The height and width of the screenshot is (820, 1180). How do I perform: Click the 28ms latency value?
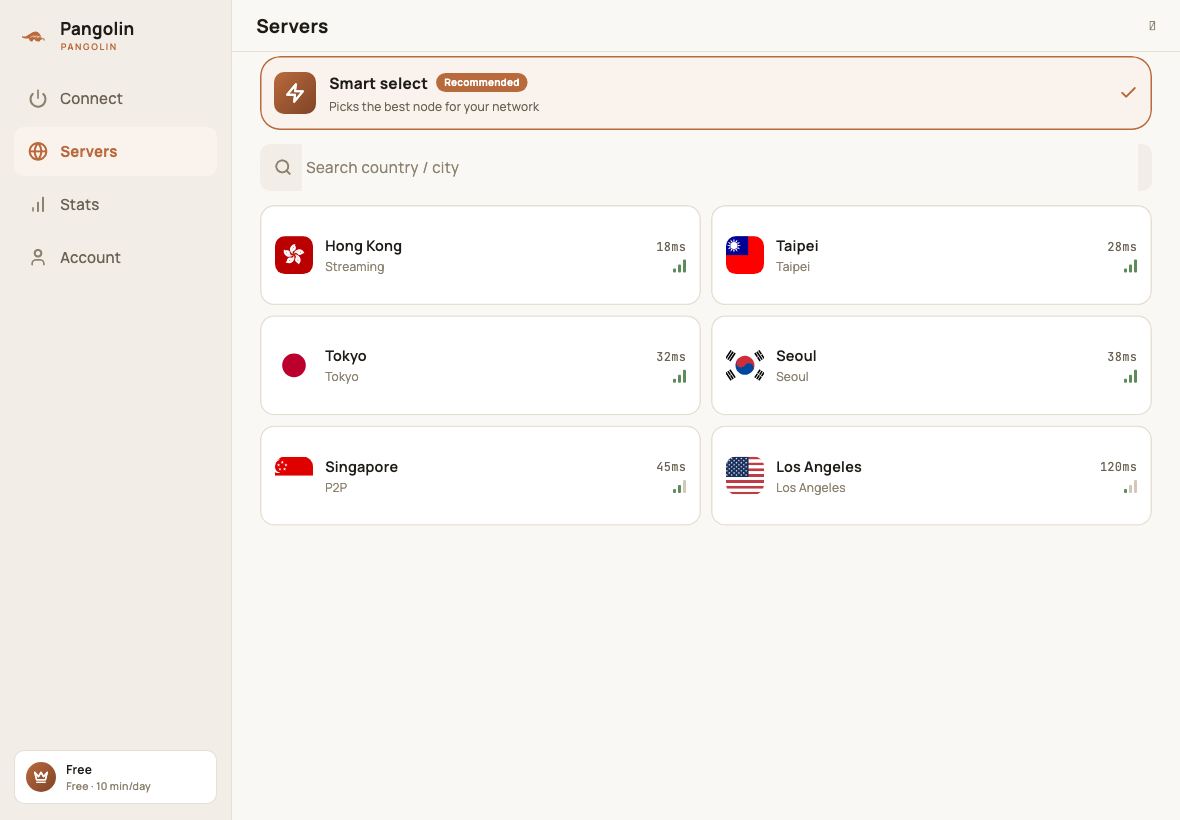point(1121,247)
